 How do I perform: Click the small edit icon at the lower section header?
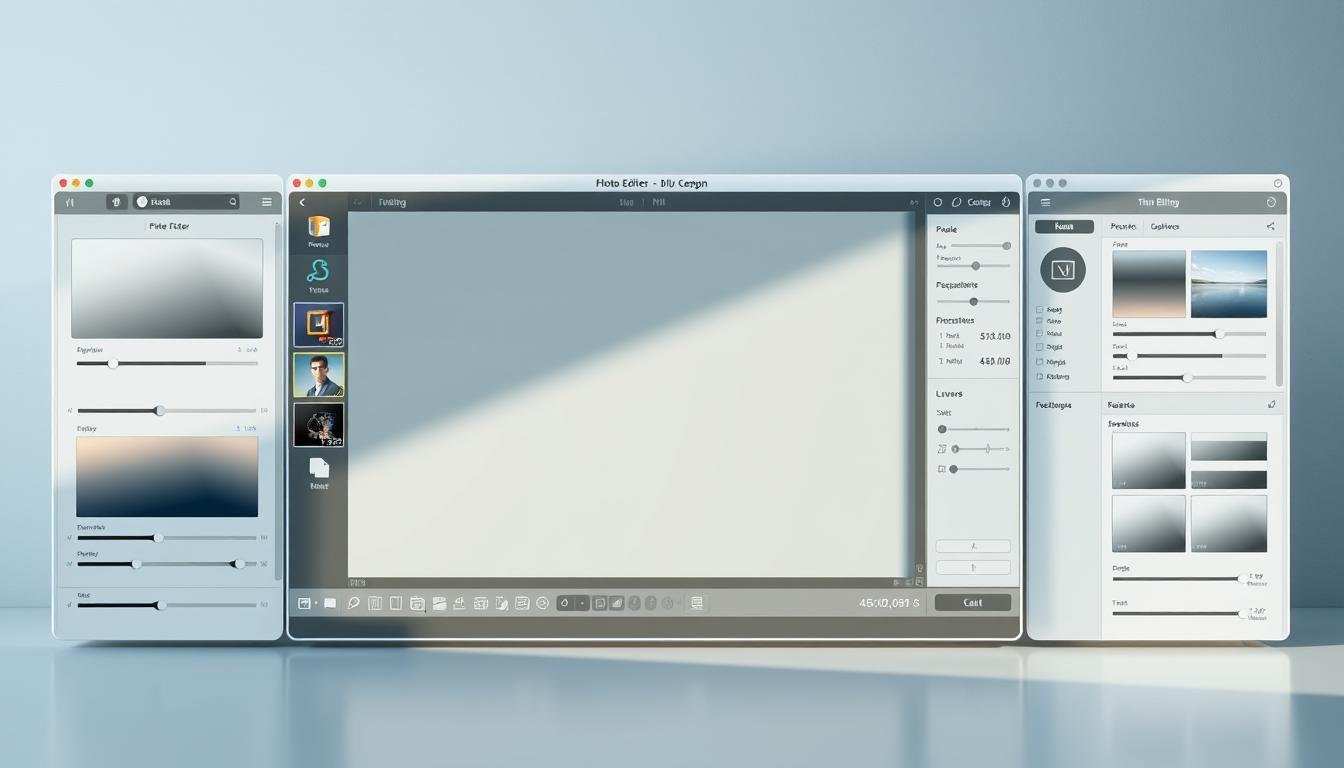[1272, 405]
